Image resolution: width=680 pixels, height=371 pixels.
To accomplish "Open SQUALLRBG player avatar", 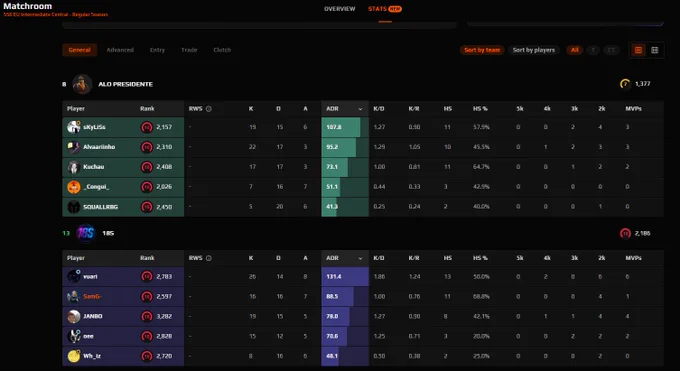I will point(74,207).
